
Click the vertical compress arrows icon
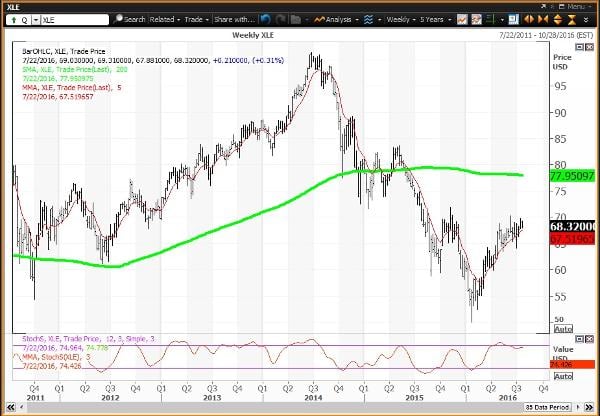pos(572,19)
